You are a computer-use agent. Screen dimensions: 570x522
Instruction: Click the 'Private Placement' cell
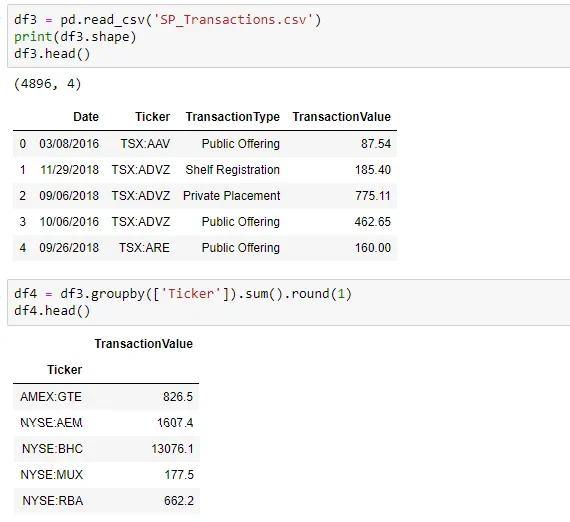click(x=232, y=196)
